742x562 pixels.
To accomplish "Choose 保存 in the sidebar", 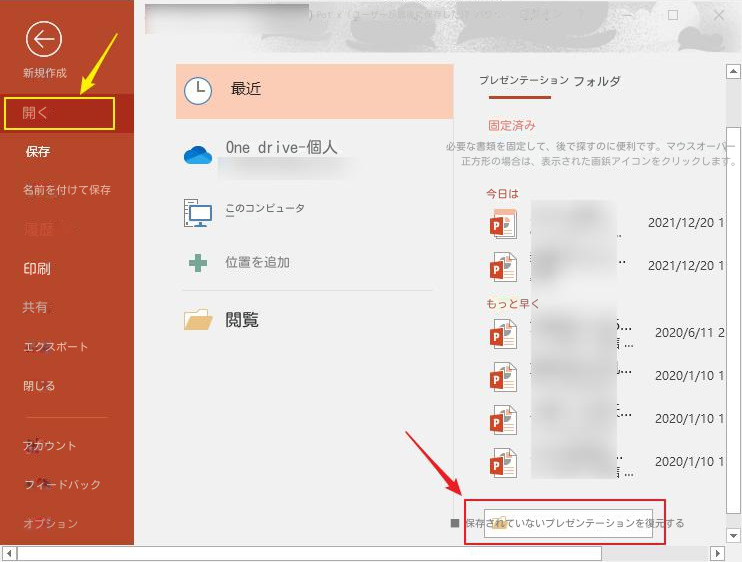I will [38, 151].
